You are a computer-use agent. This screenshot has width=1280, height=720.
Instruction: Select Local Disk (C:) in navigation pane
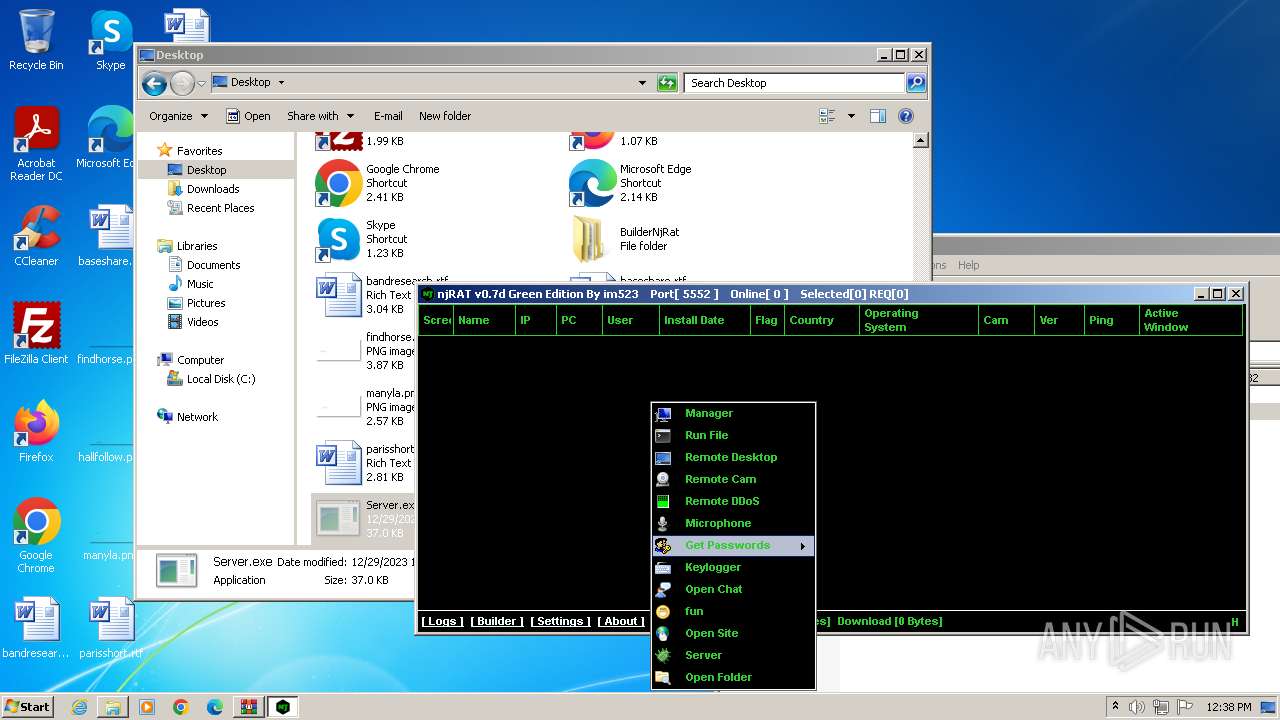point(221,379)
